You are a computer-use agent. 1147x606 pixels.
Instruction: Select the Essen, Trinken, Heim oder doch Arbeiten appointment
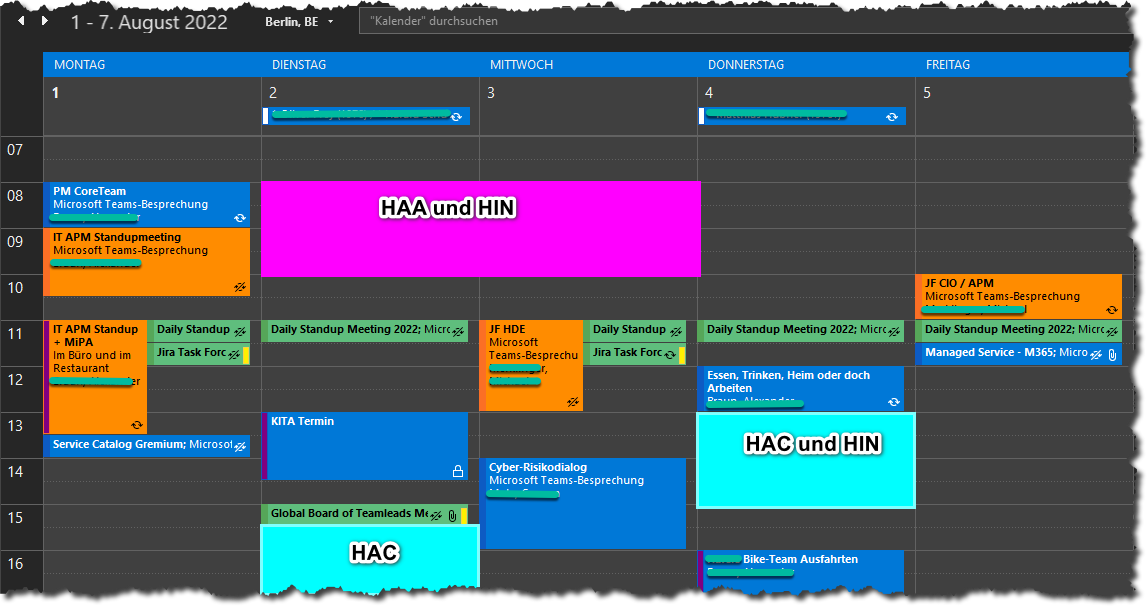tap(801, 389)
